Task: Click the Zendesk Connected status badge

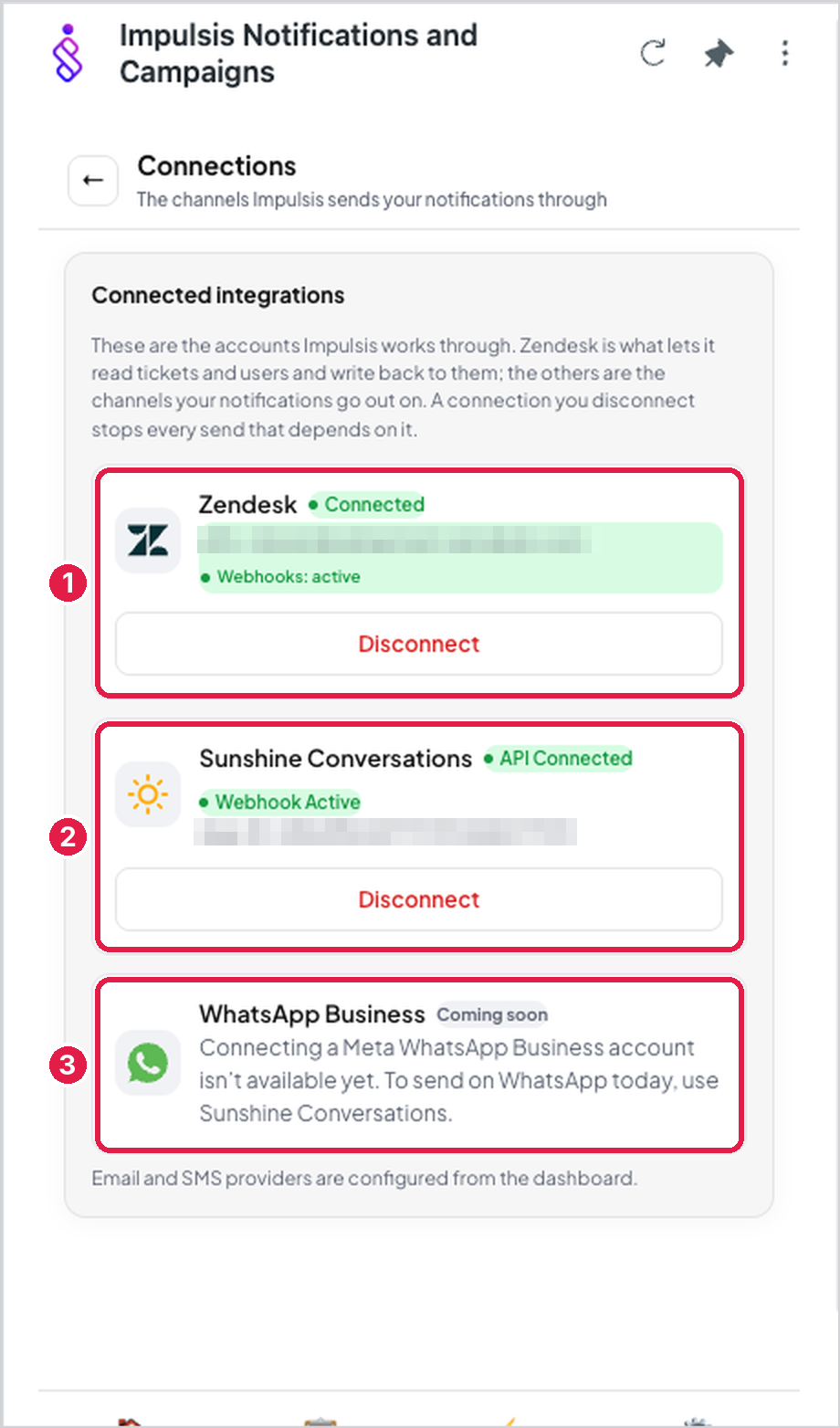Action: coord(366,505)
